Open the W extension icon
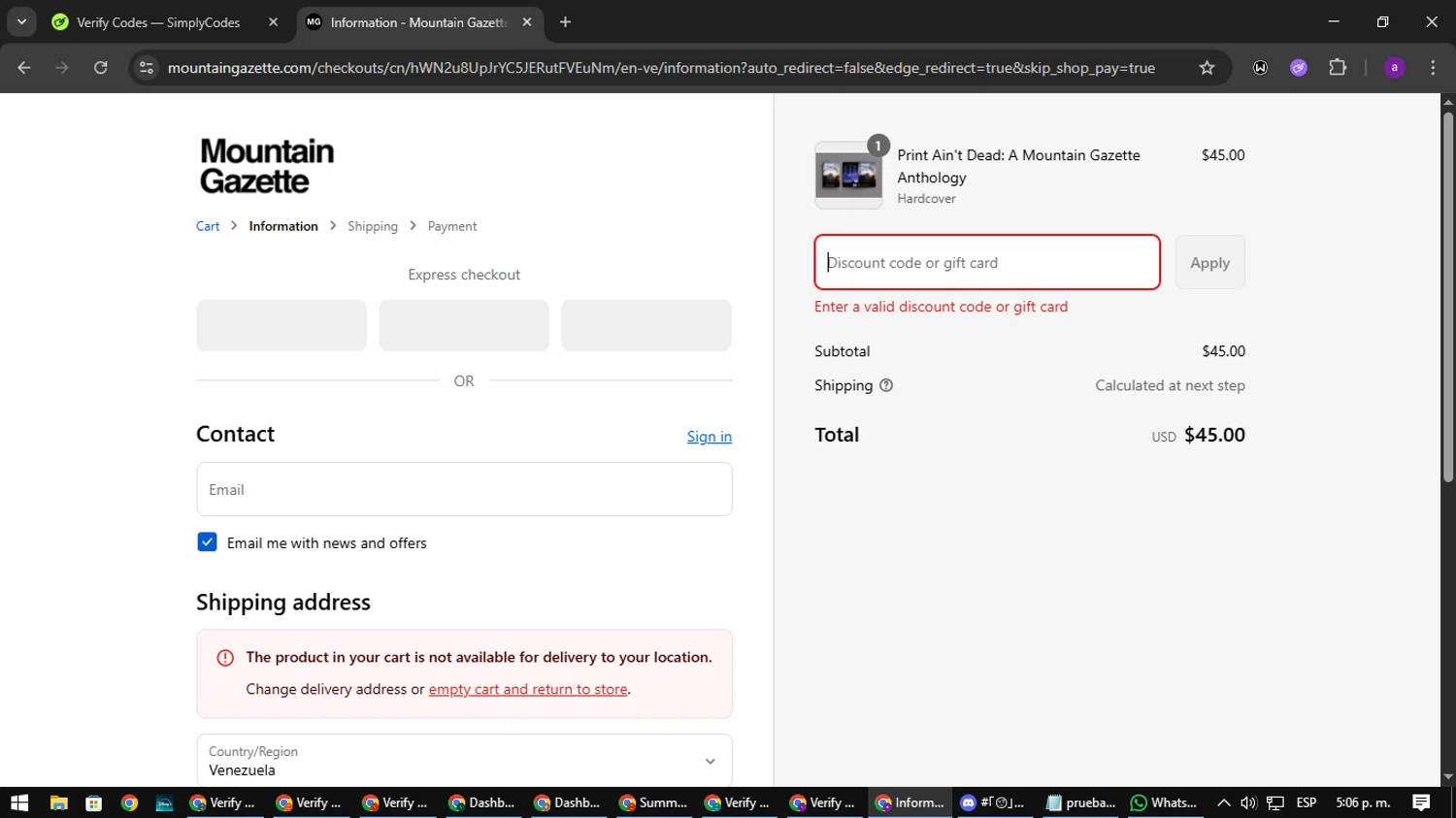The width and height of the screenshot is (1456, 818). pyautogui.click(x=1260, y=68)
